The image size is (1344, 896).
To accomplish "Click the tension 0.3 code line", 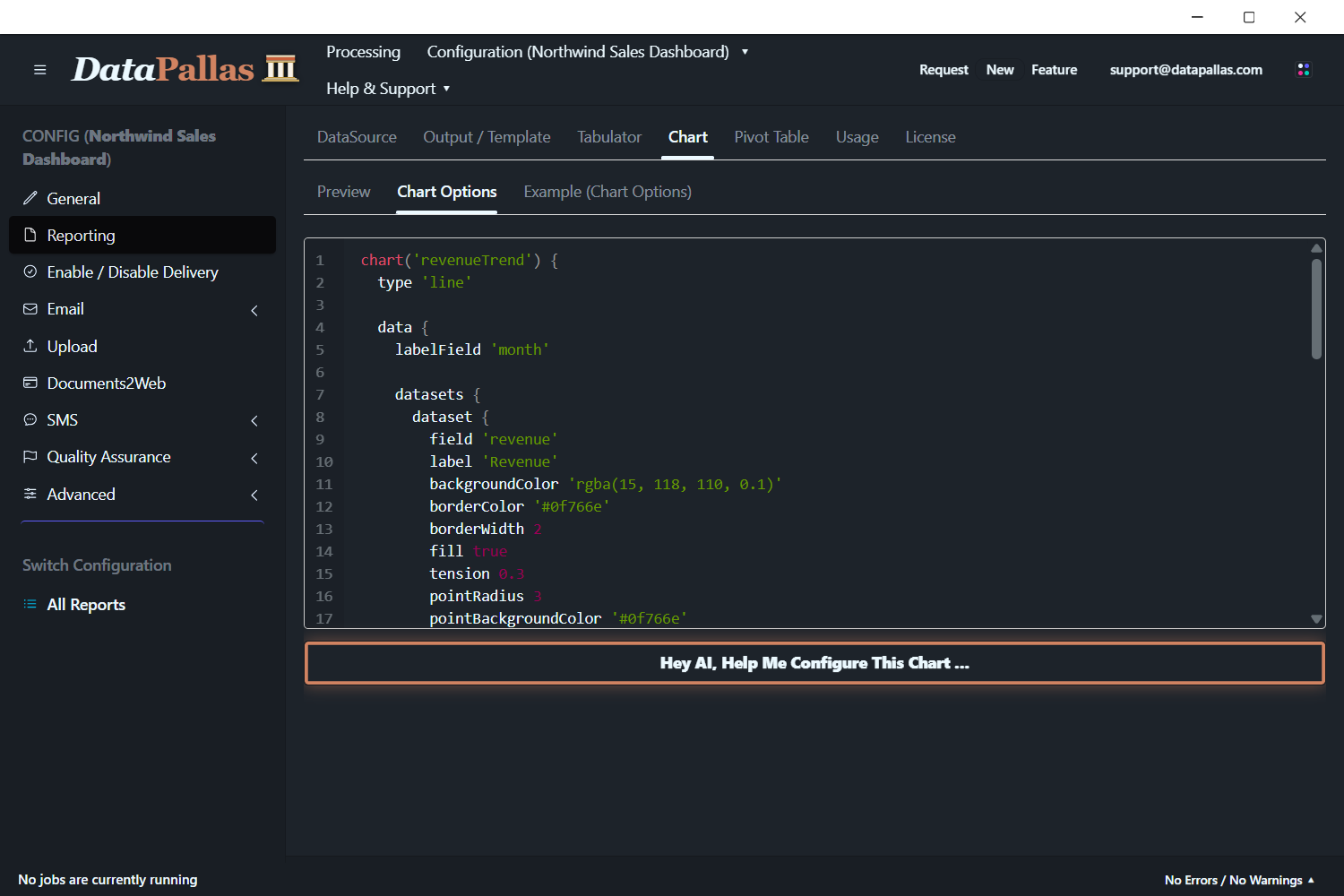I will pos(477,573).
